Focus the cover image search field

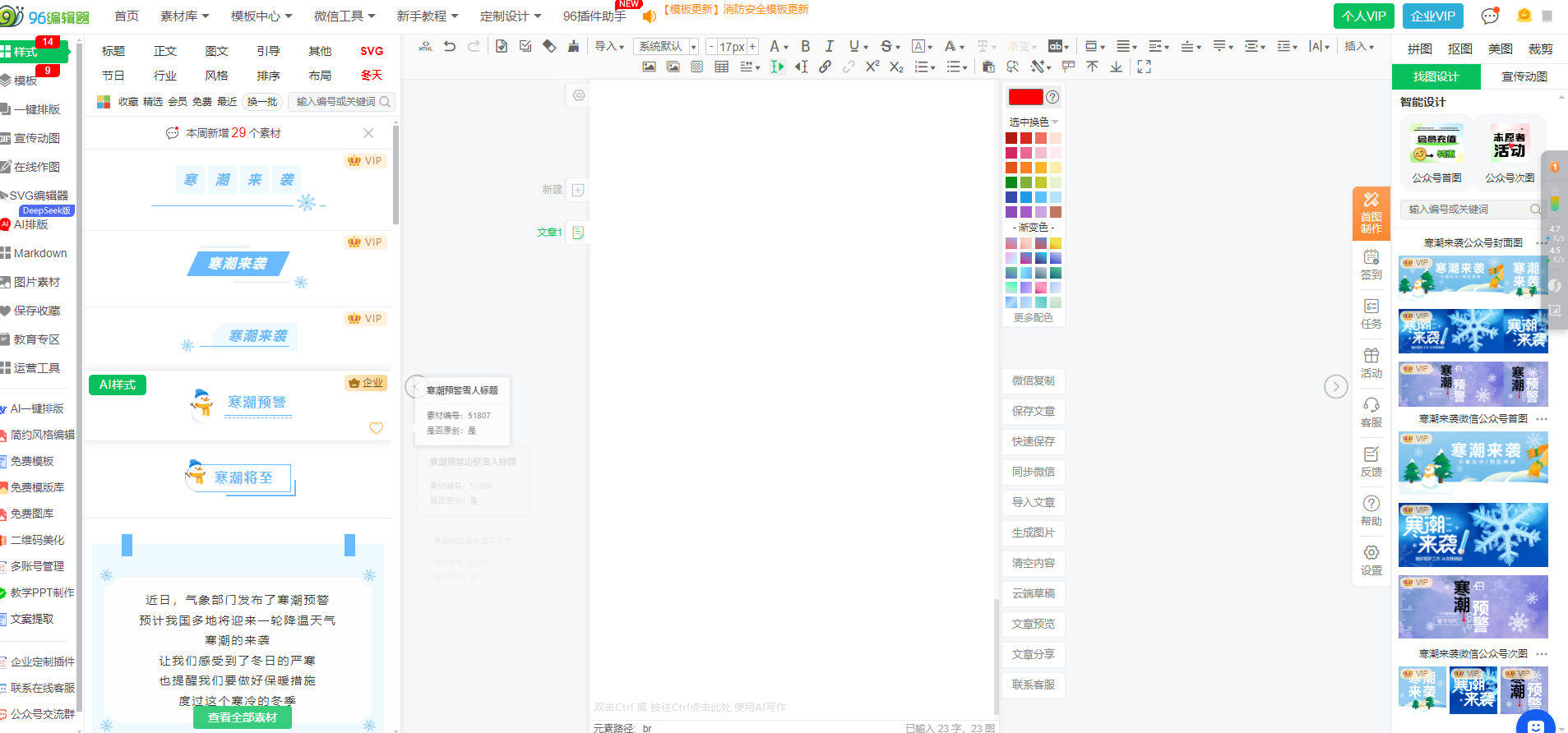[x=1472, y=210]
